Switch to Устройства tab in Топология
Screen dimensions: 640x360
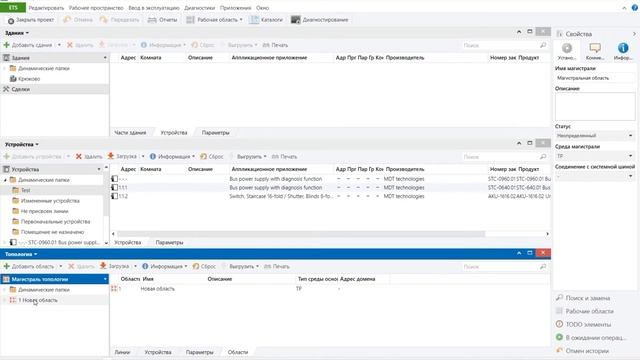click(x=158, y=352)
